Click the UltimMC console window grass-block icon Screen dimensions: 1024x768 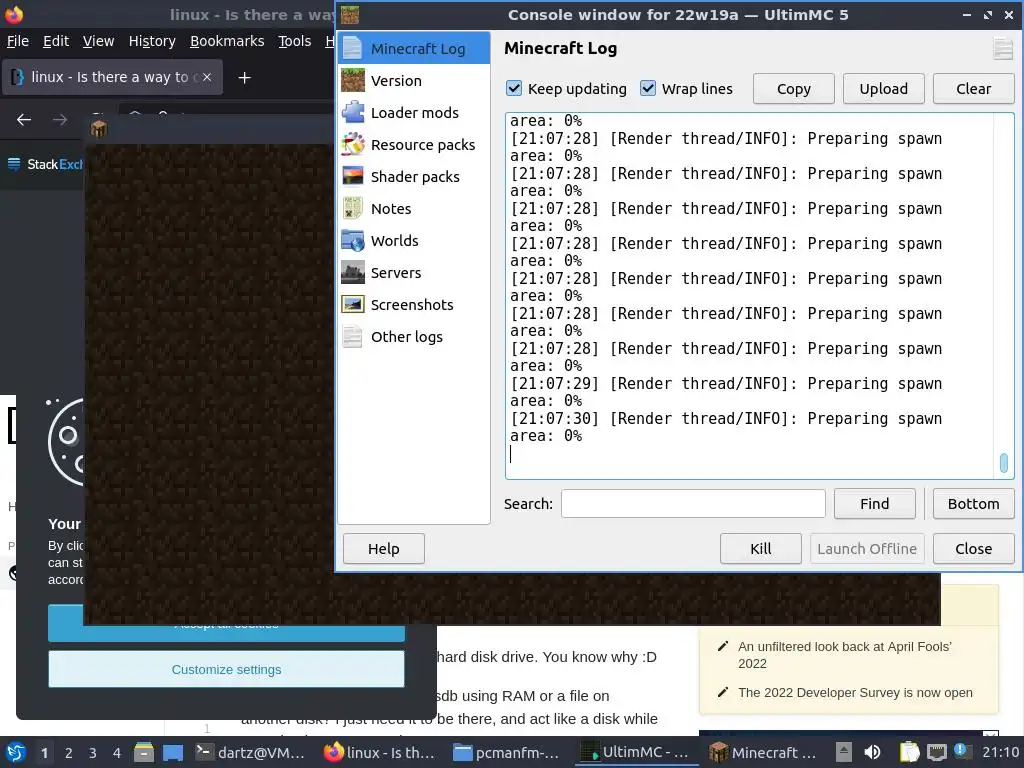coord(349,14)
